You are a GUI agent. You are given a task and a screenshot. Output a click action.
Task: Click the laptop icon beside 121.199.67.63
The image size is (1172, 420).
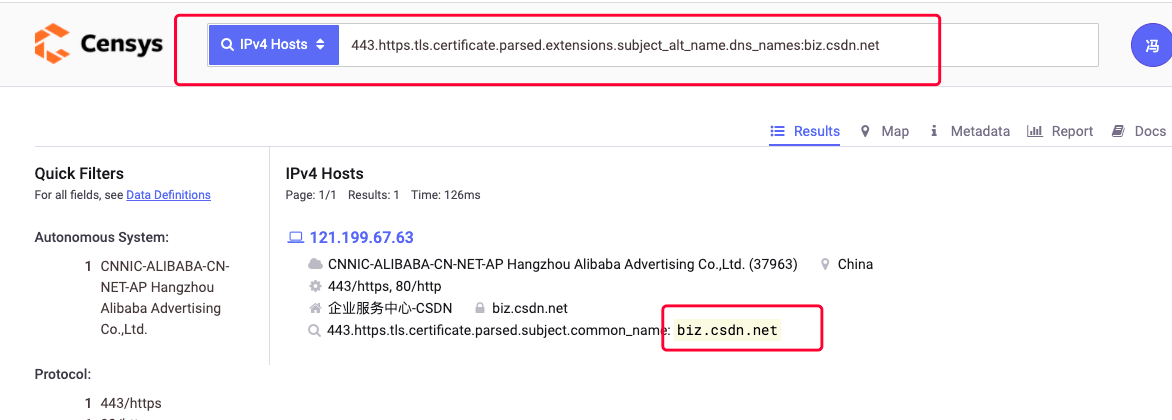(x=296, y=238)
